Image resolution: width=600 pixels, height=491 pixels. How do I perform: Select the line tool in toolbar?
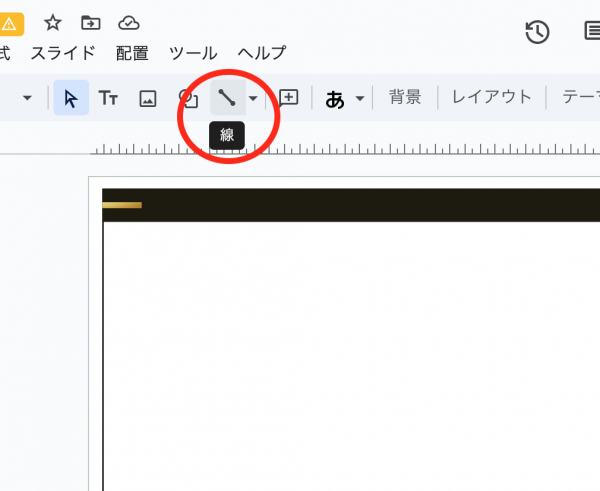(x=227, y=98)
